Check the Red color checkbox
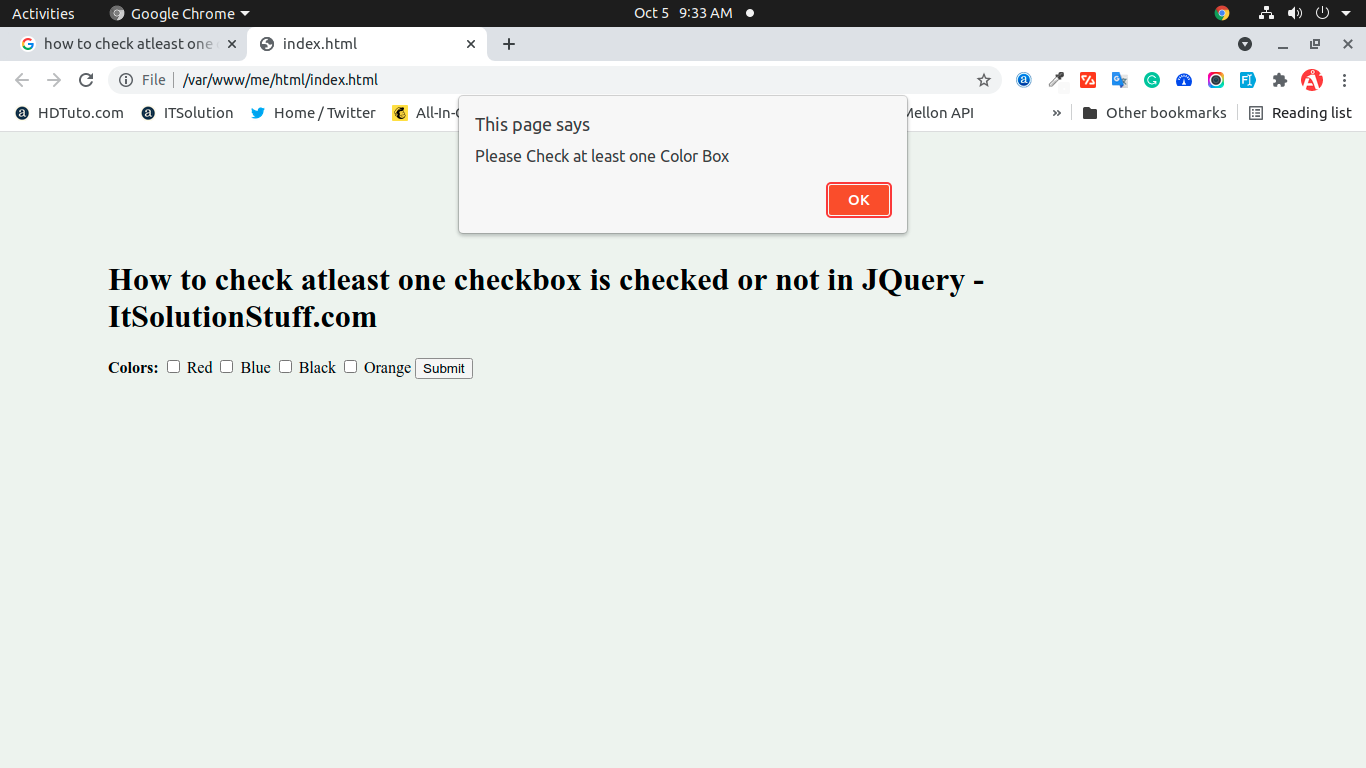1366x768 pixels. pos(172,367)
